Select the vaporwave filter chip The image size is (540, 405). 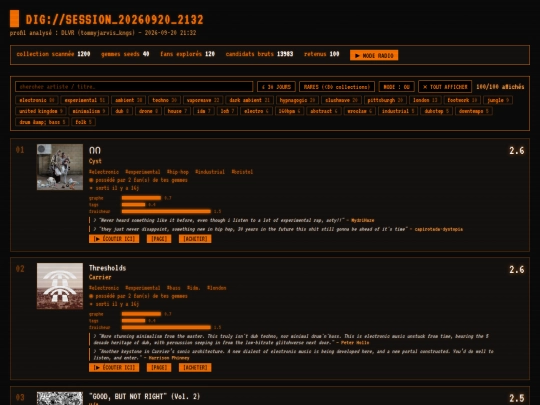pos(203,100)
